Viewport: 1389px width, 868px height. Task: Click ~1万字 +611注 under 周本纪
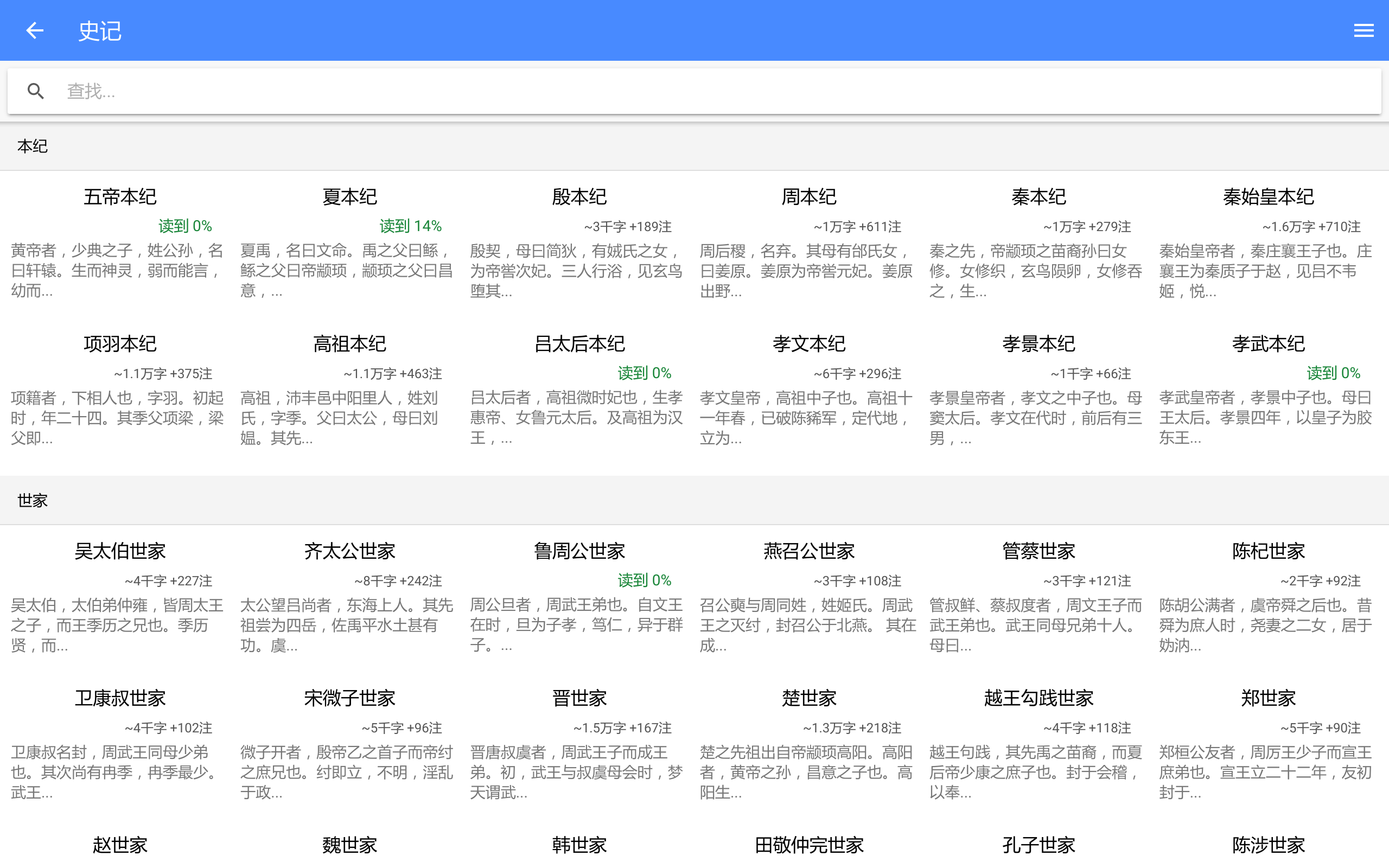click(857, 227)
